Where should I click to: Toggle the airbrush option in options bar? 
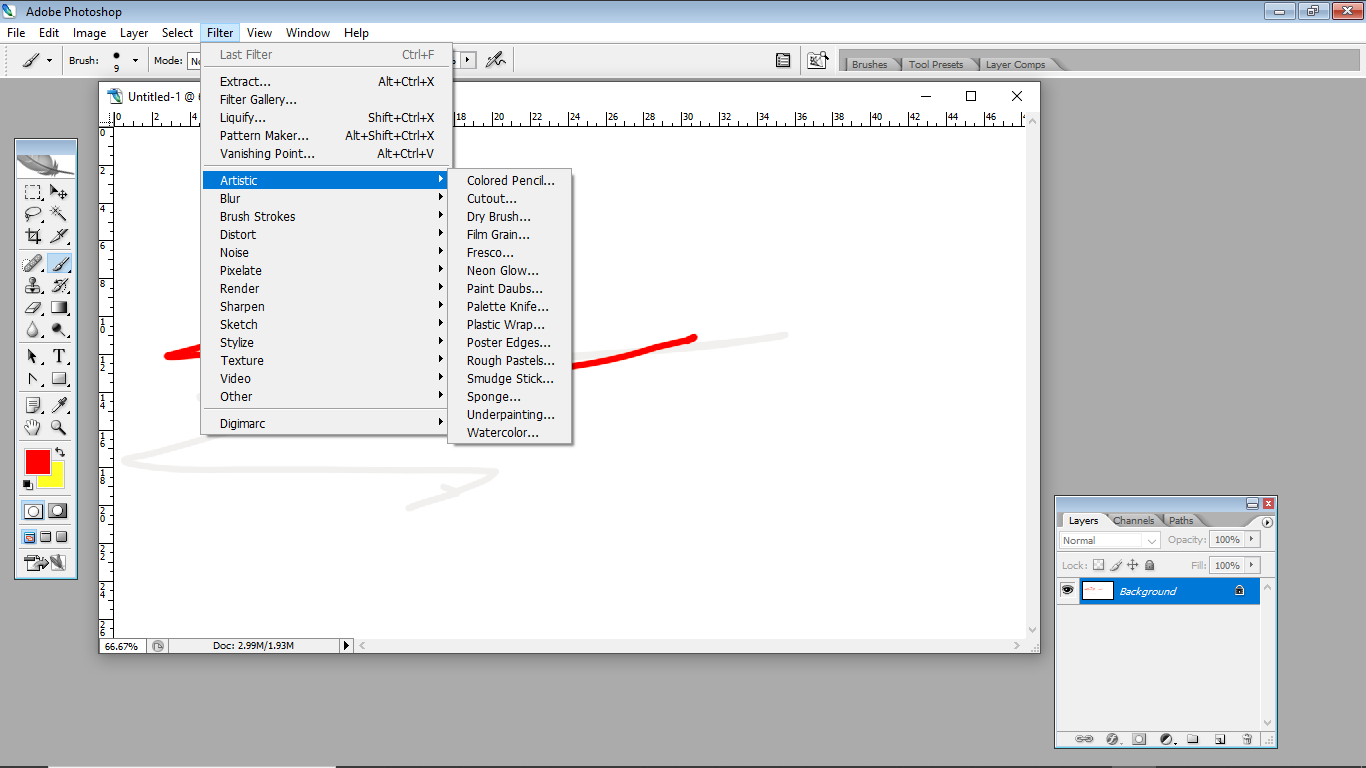495,60
